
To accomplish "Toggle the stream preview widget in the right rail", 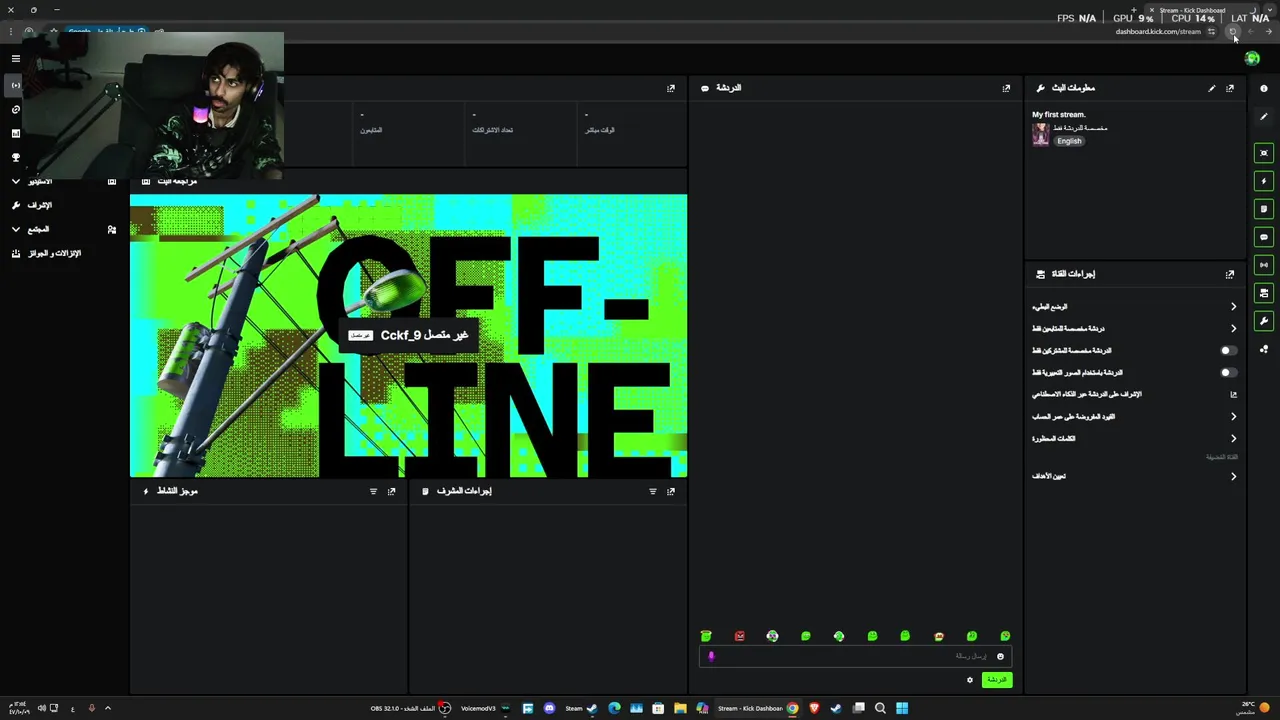I will pos(1264,153).
